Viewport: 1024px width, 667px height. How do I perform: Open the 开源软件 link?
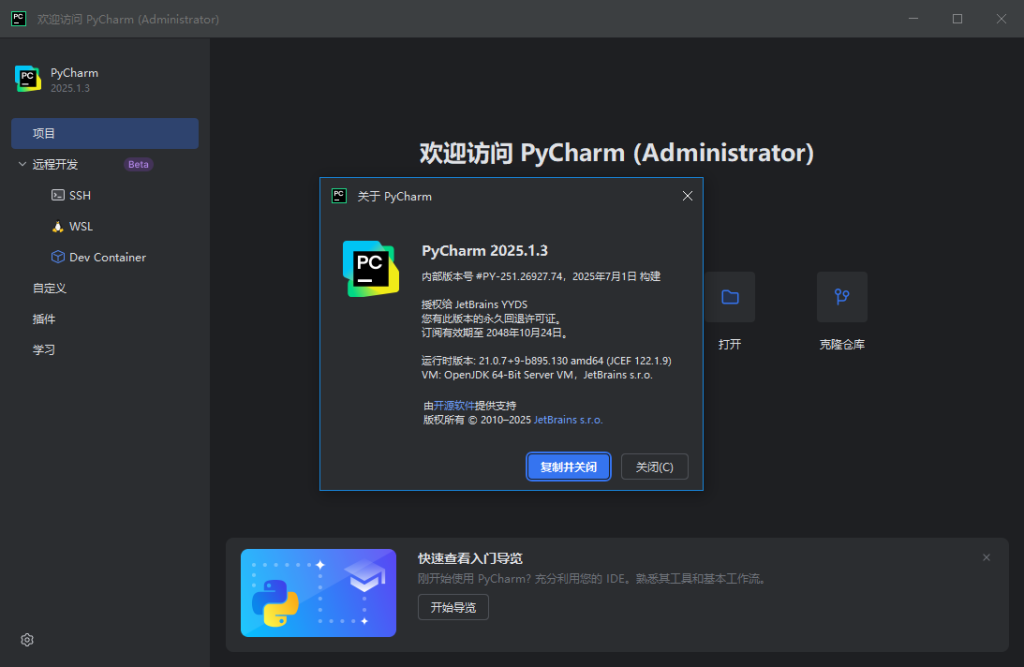click(454, 406)
